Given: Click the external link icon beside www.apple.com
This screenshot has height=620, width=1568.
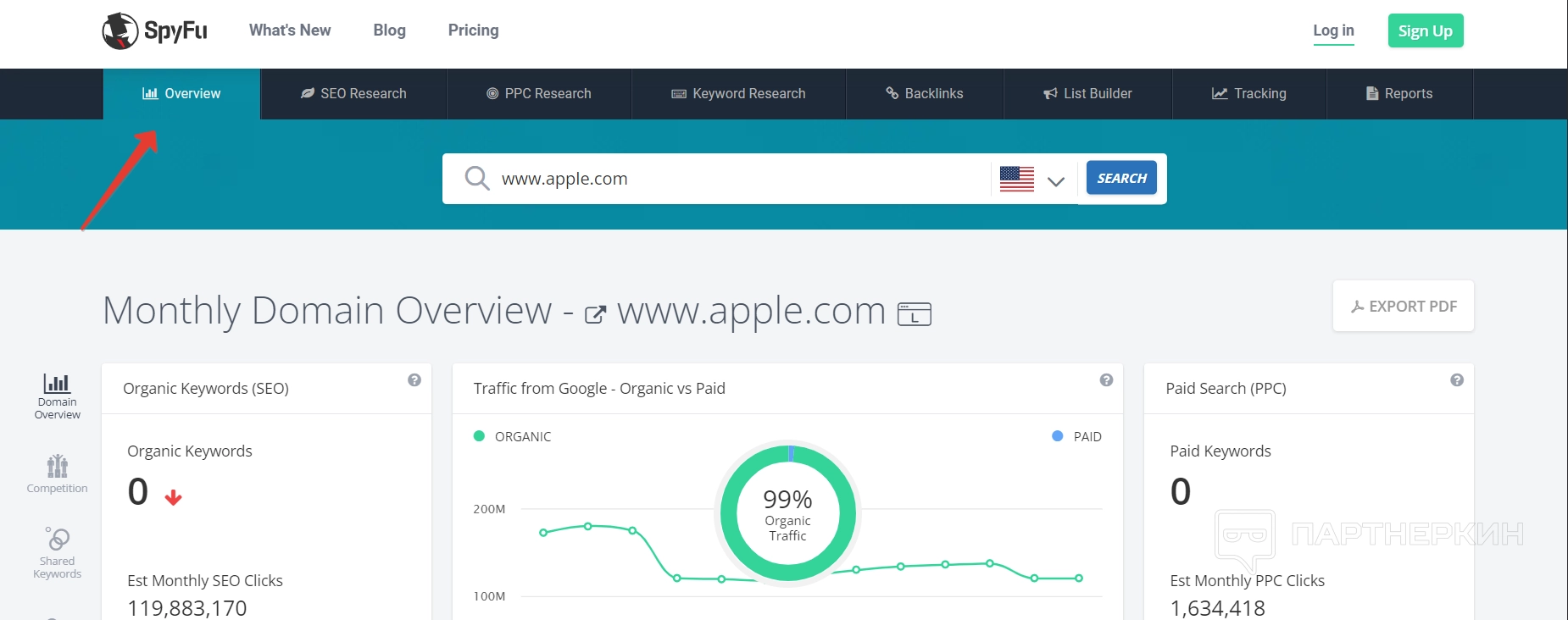Looking at the screenshot, I should (595, 314).
